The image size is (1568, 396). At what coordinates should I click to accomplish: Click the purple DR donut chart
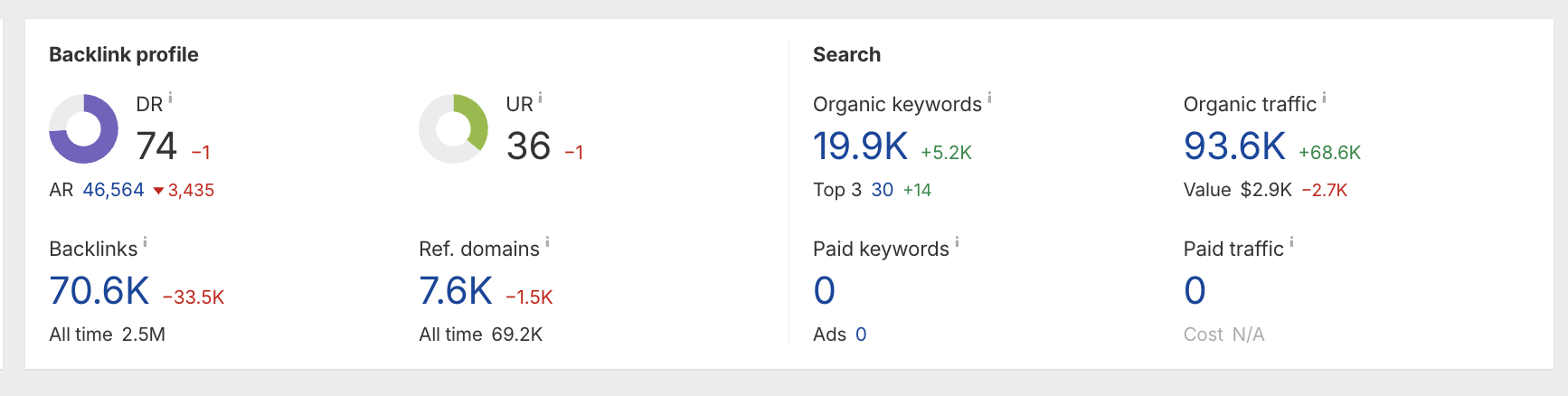tap(83, 129)
